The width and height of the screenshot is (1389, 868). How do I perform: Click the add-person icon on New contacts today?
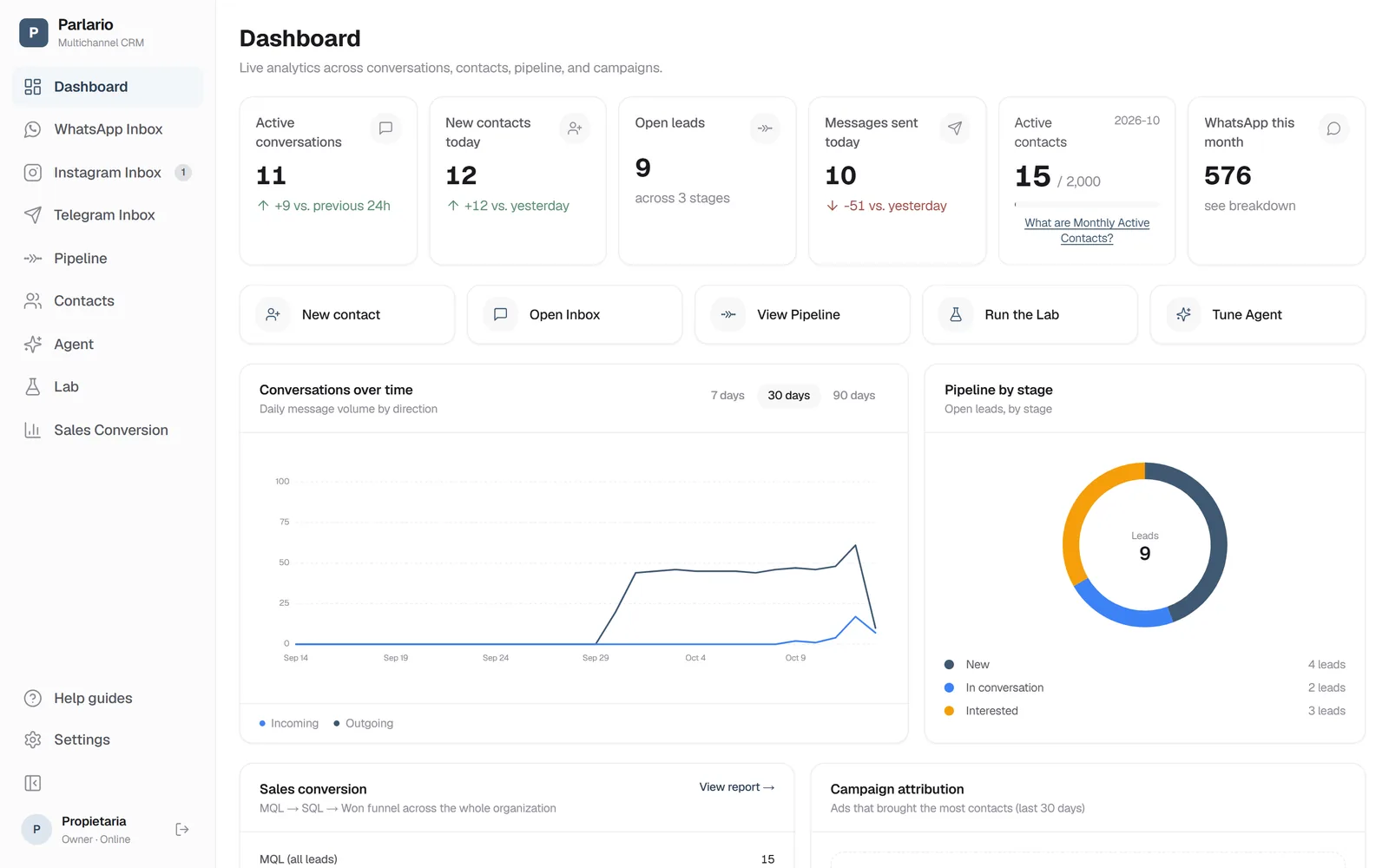pos(575,128)
